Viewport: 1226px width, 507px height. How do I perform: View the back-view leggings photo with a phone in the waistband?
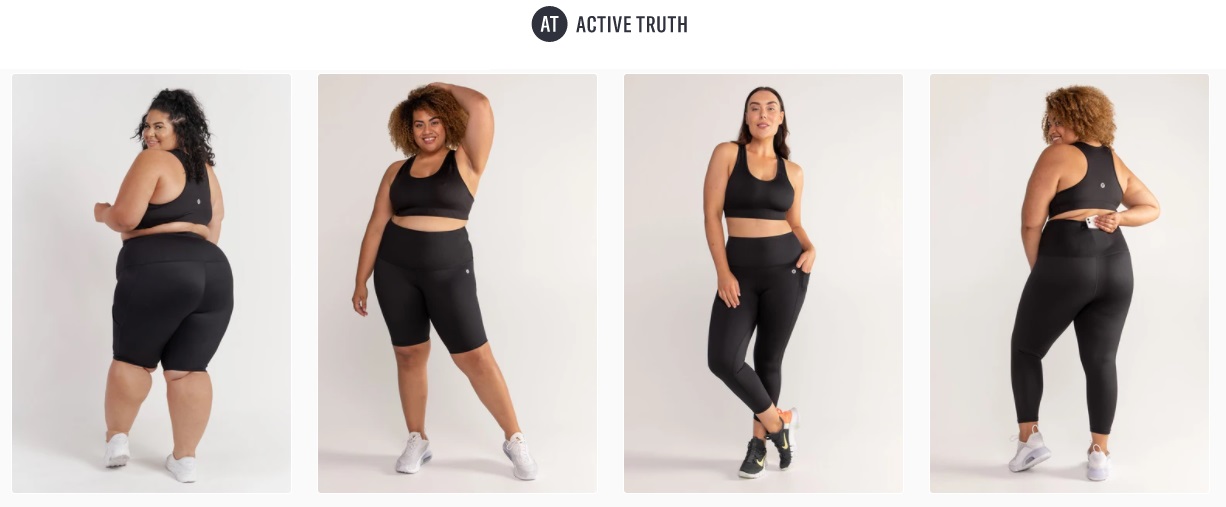(x=1069, y=283)
